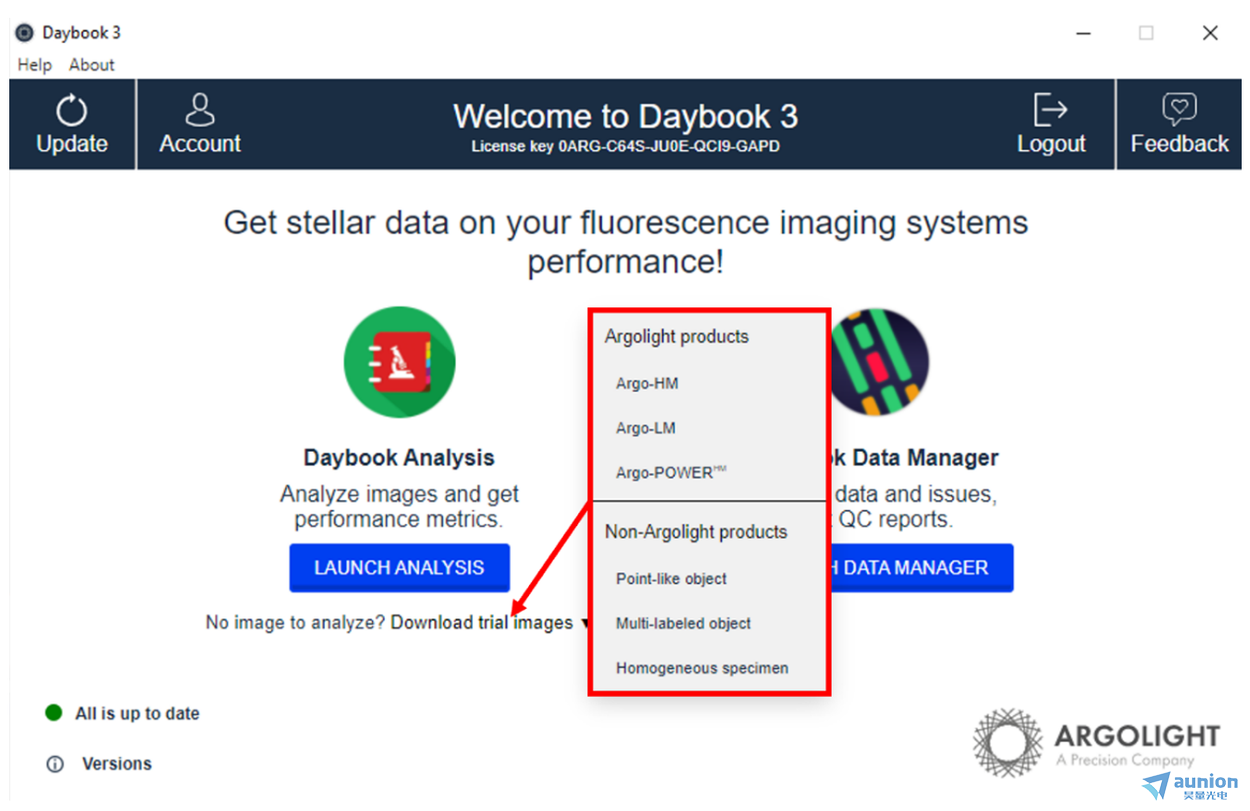Click the Versions info icon

(55, 764)
